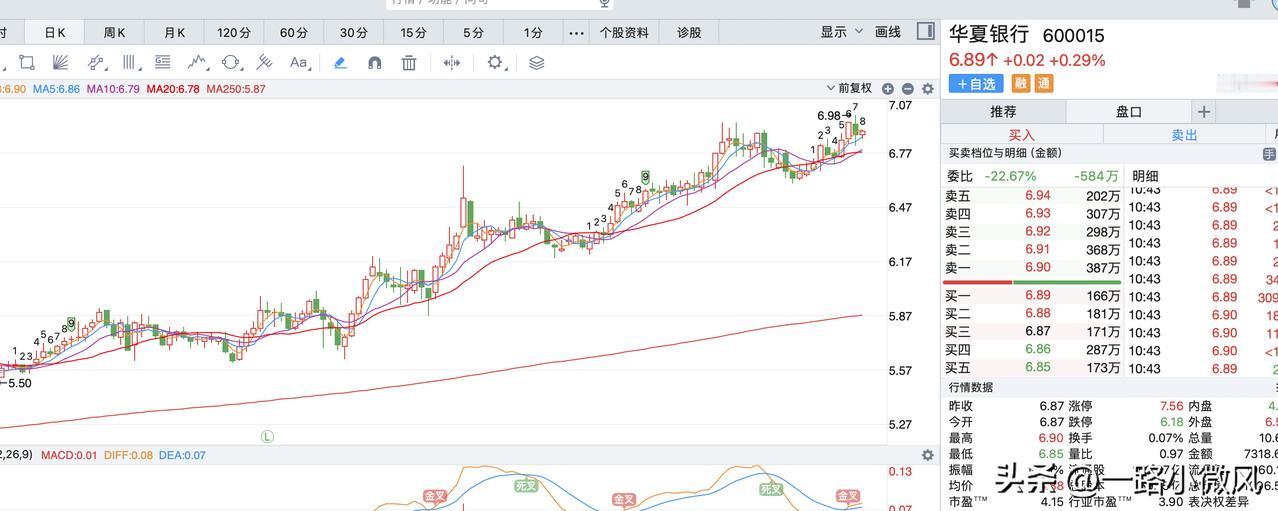1278x511 pixels.
Task: Add stock with +自选 button
Action: click(976, 84)
